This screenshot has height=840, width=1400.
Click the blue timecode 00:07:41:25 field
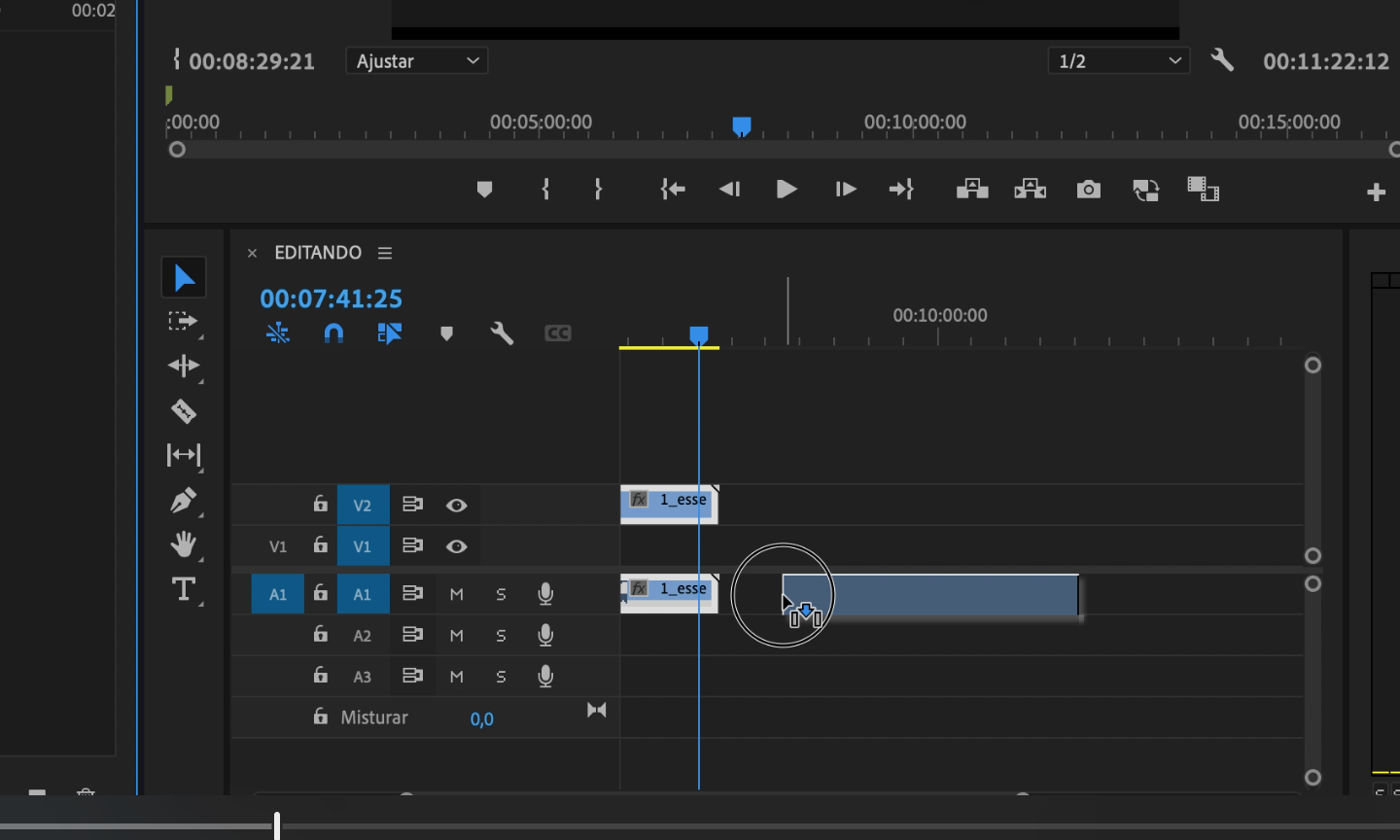pyautogui.click(x=331, y=298)
